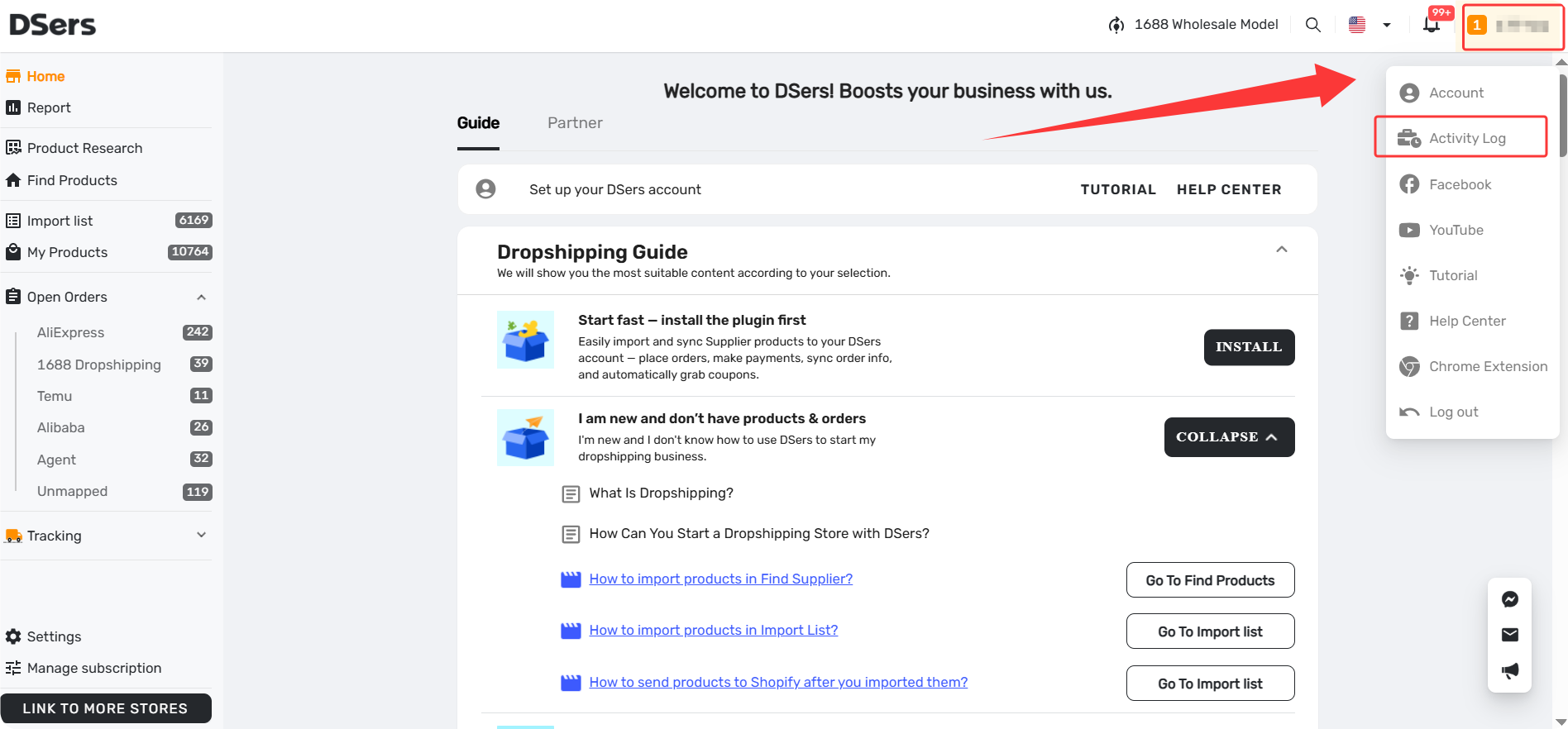
Task: Collapse the Dropshipping Guide panel chevron
Action: 1282,250
